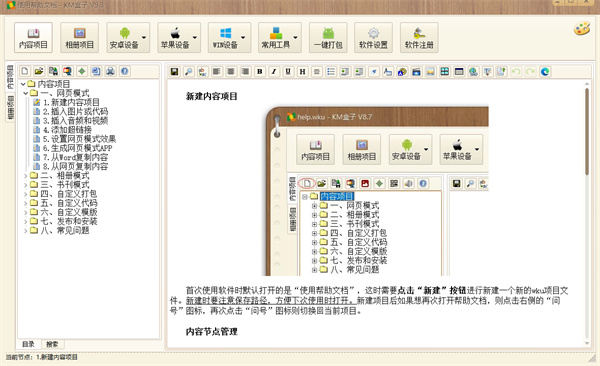Toggle bold formatting

(260, 72)
